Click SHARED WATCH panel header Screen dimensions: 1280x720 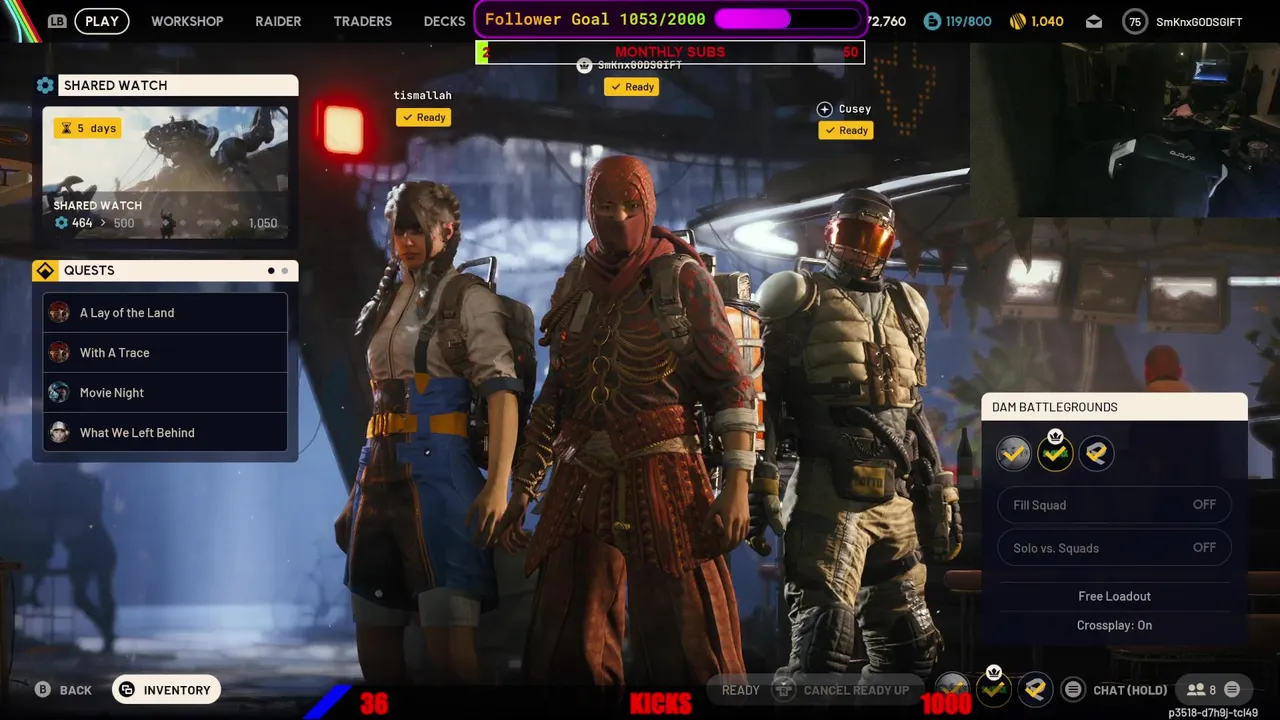click(x=178, y=85)
